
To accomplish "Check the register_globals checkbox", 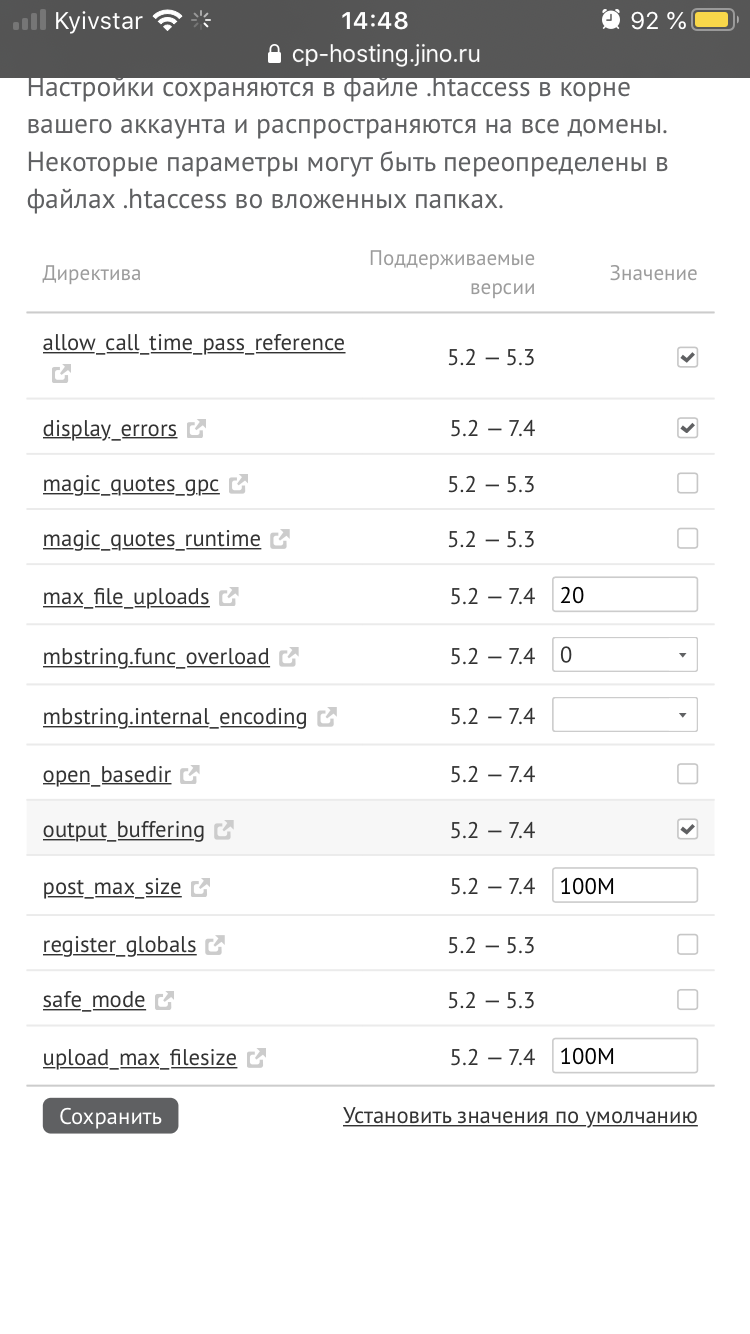I will point(687,944).
